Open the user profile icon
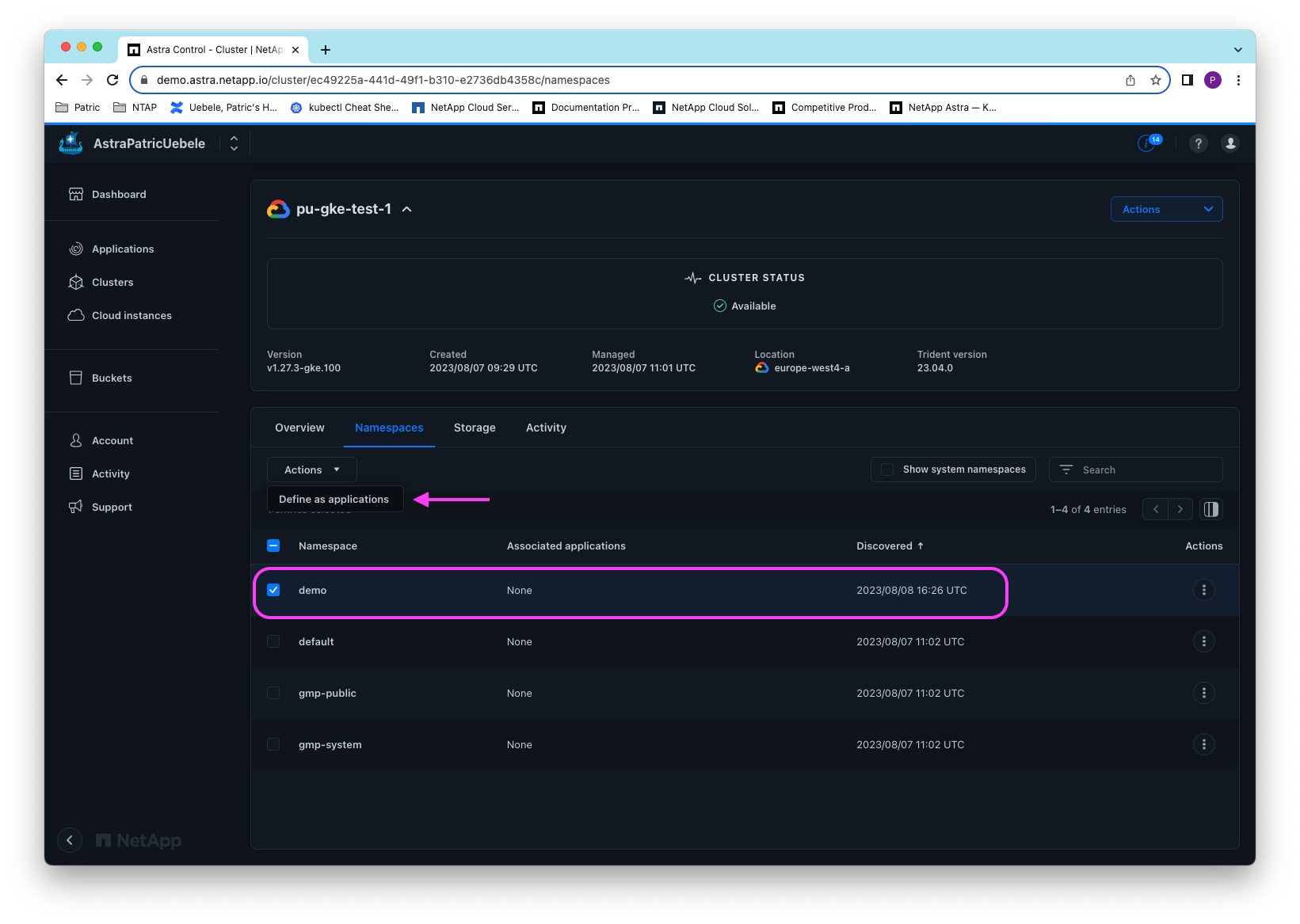1300x924 pixels. click(1229, 143)
